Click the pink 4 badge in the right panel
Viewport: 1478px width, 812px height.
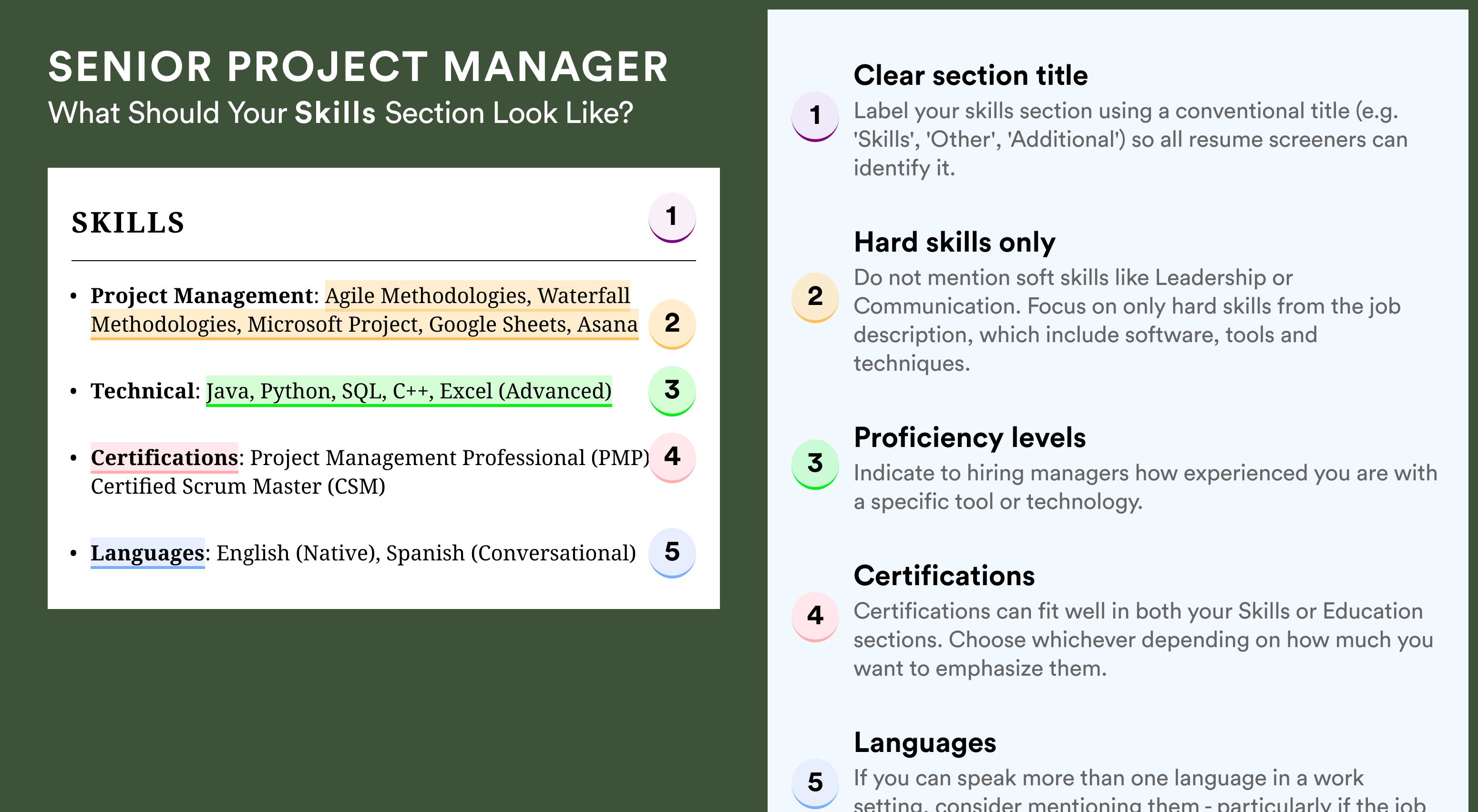815,617
